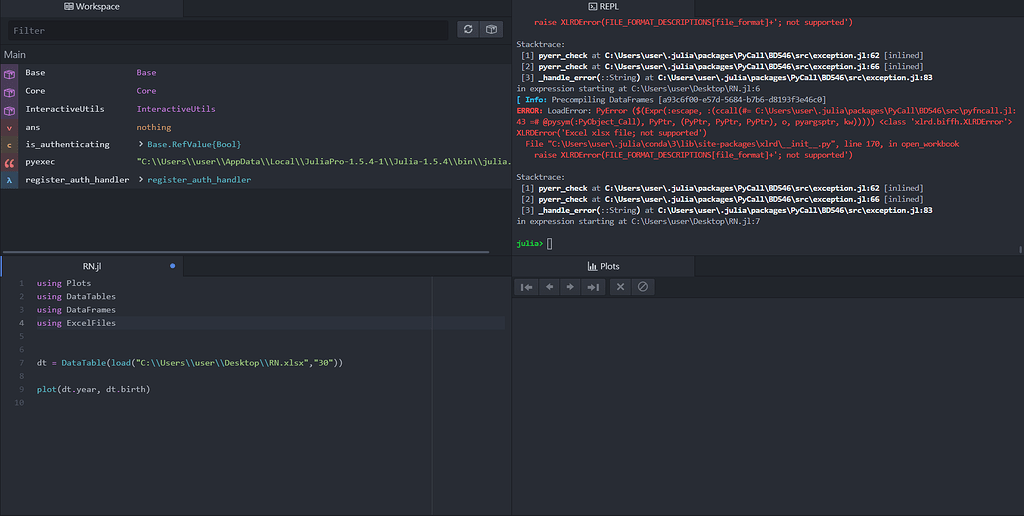
Task: Click the Workspace refresh icon
Action: click(x=468, y=29)
